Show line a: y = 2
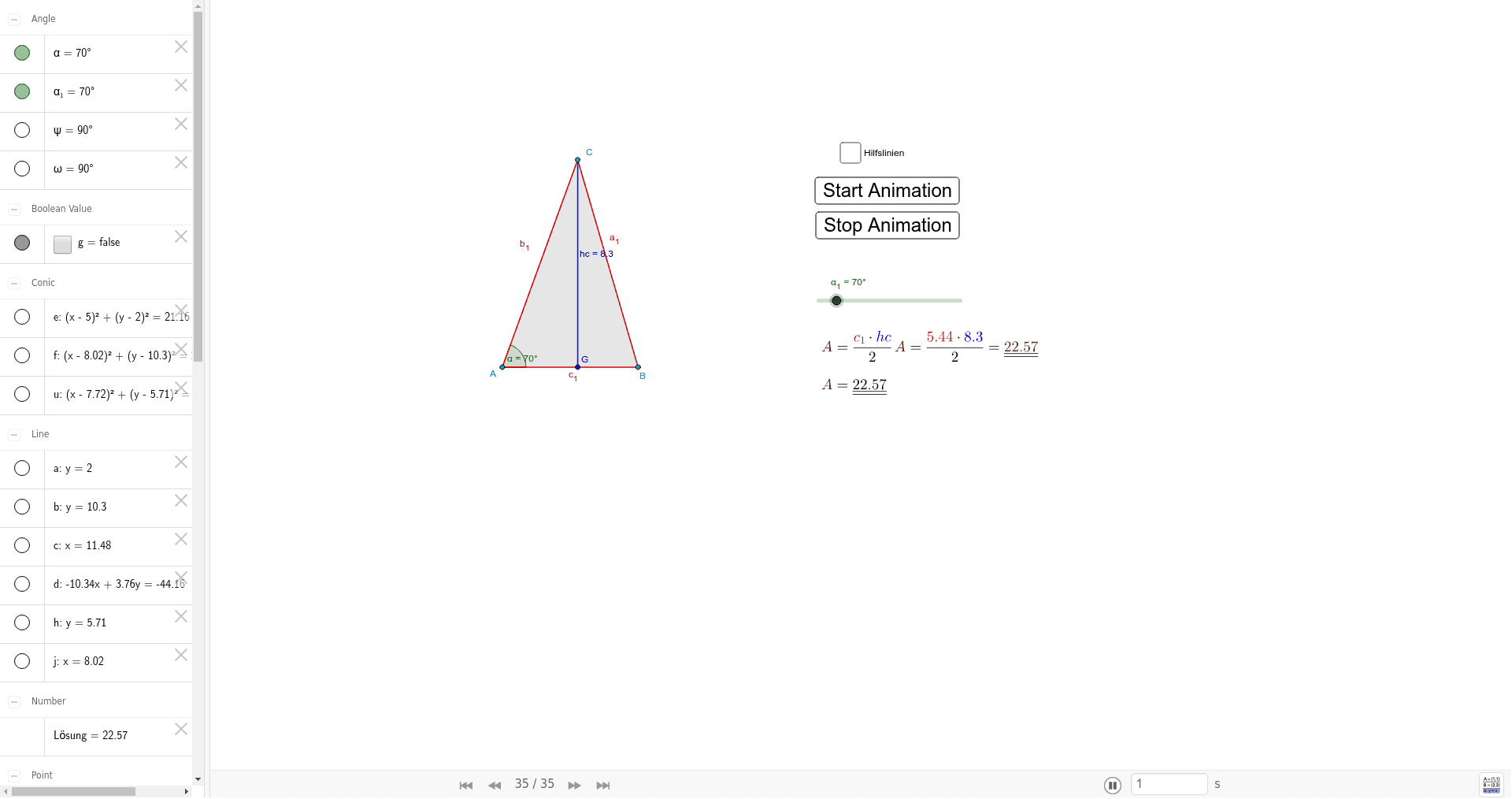The image size is (1512, 799). 22,468
